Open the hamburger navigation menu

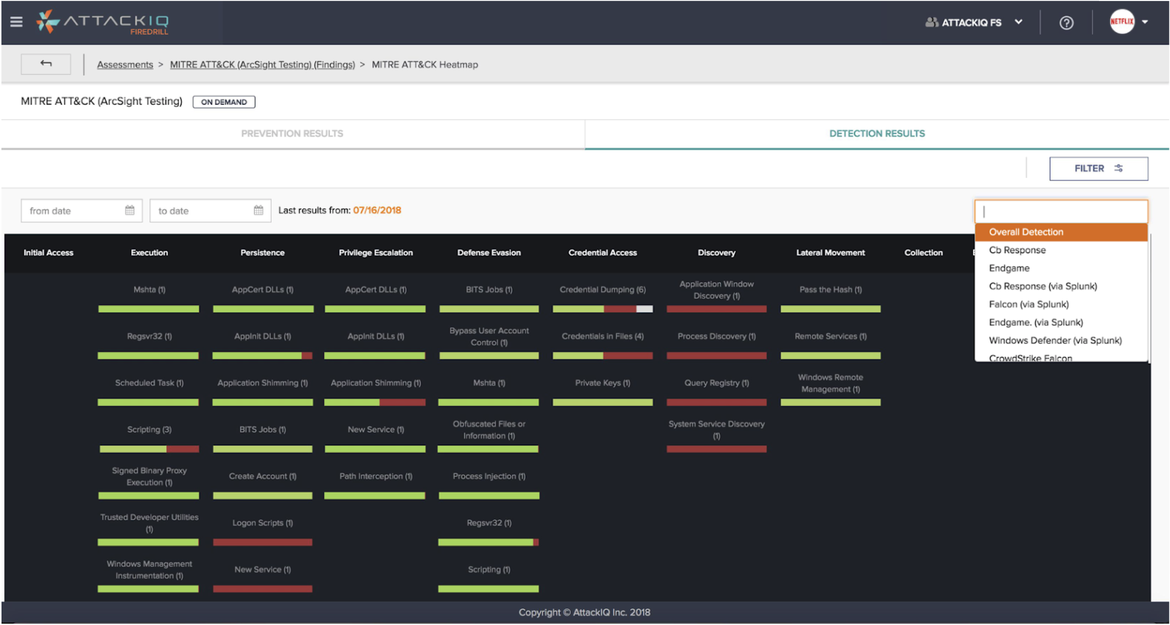tap(16, 22)
